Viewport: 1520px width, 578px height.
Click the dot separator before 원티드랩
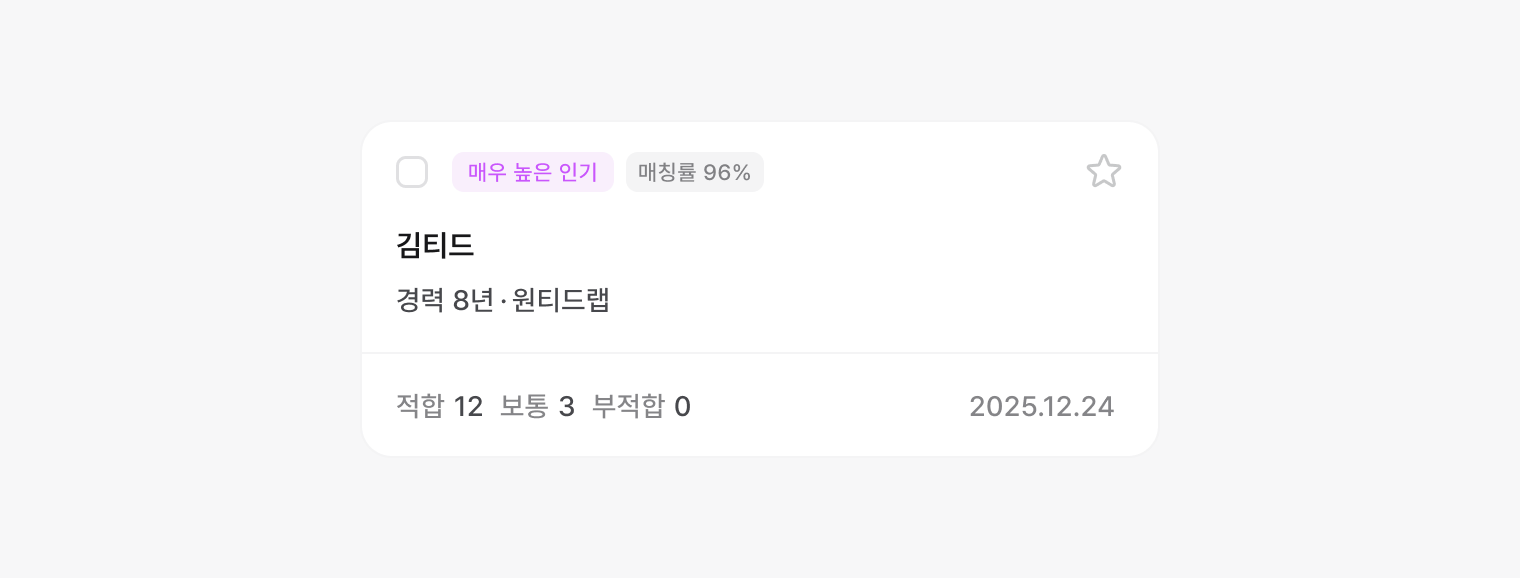click(503, 301)
